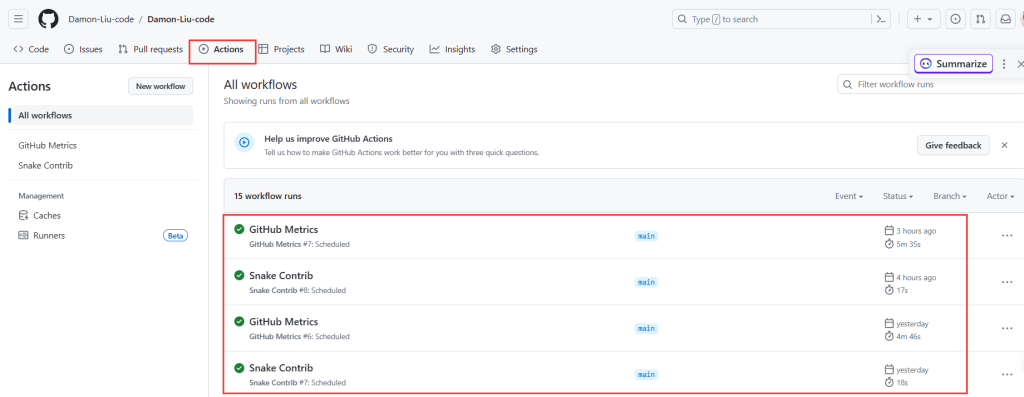Open repository Settings tab
1024x397 pixels.
point(514,49)
